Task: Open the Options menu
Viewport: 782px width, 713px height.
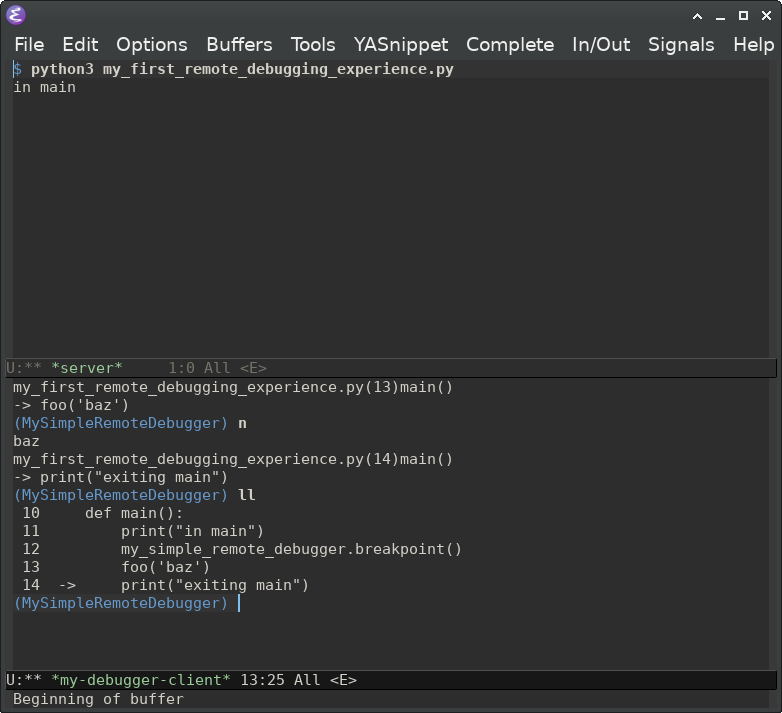Action: click(152, 45)
